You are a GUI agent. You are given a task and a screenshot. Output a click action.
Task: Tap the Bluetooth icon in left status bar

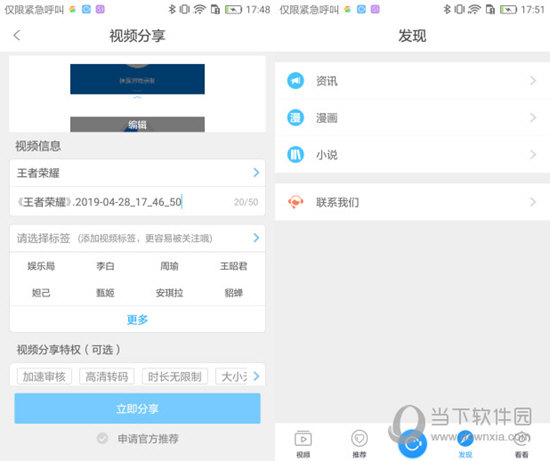pos(172,9)
